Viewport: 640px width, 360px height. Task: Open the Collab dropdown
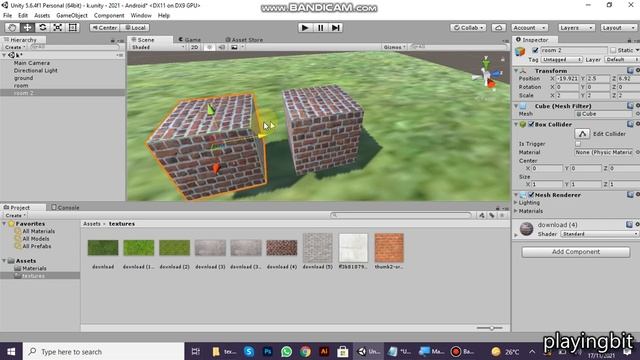[x=468, y=27]
